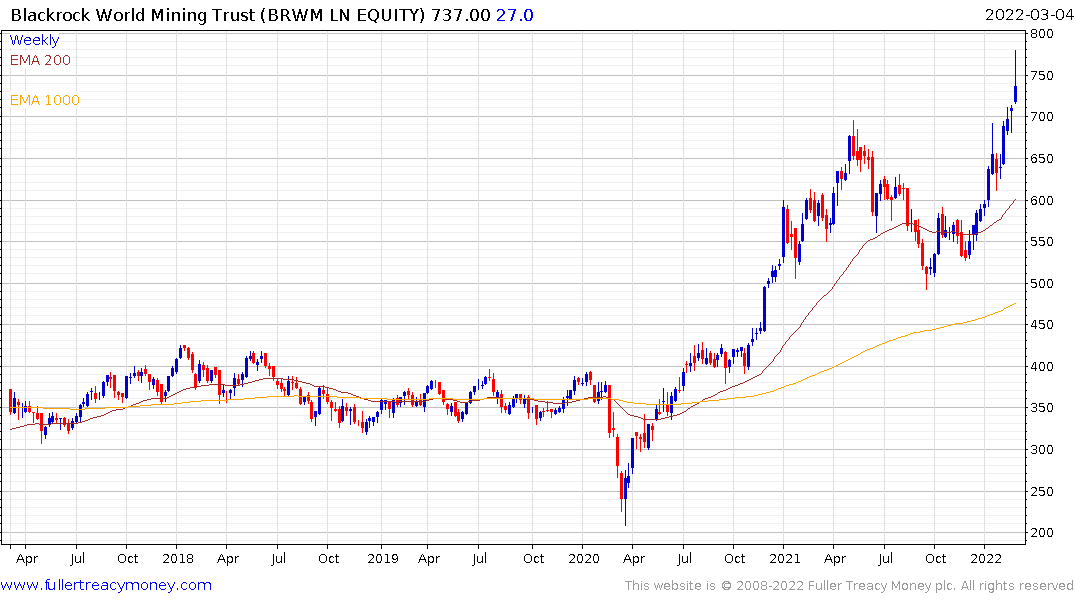The width and height of the screenshot is (1075, 600).
Task: Click the date 2022-03-04
Action: coord(1028,15)
